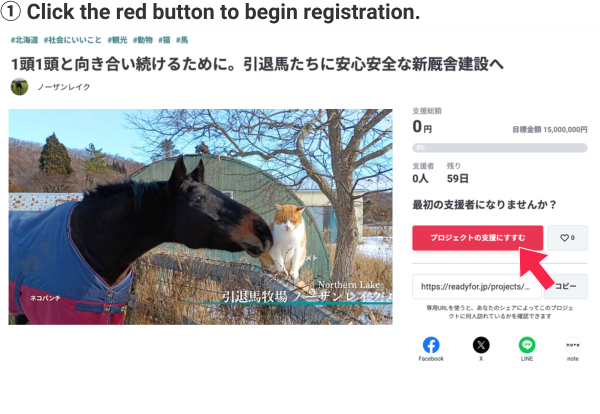Open the #馬 hashtag link
Screen dimensions: 600x414
pos(182,40)
